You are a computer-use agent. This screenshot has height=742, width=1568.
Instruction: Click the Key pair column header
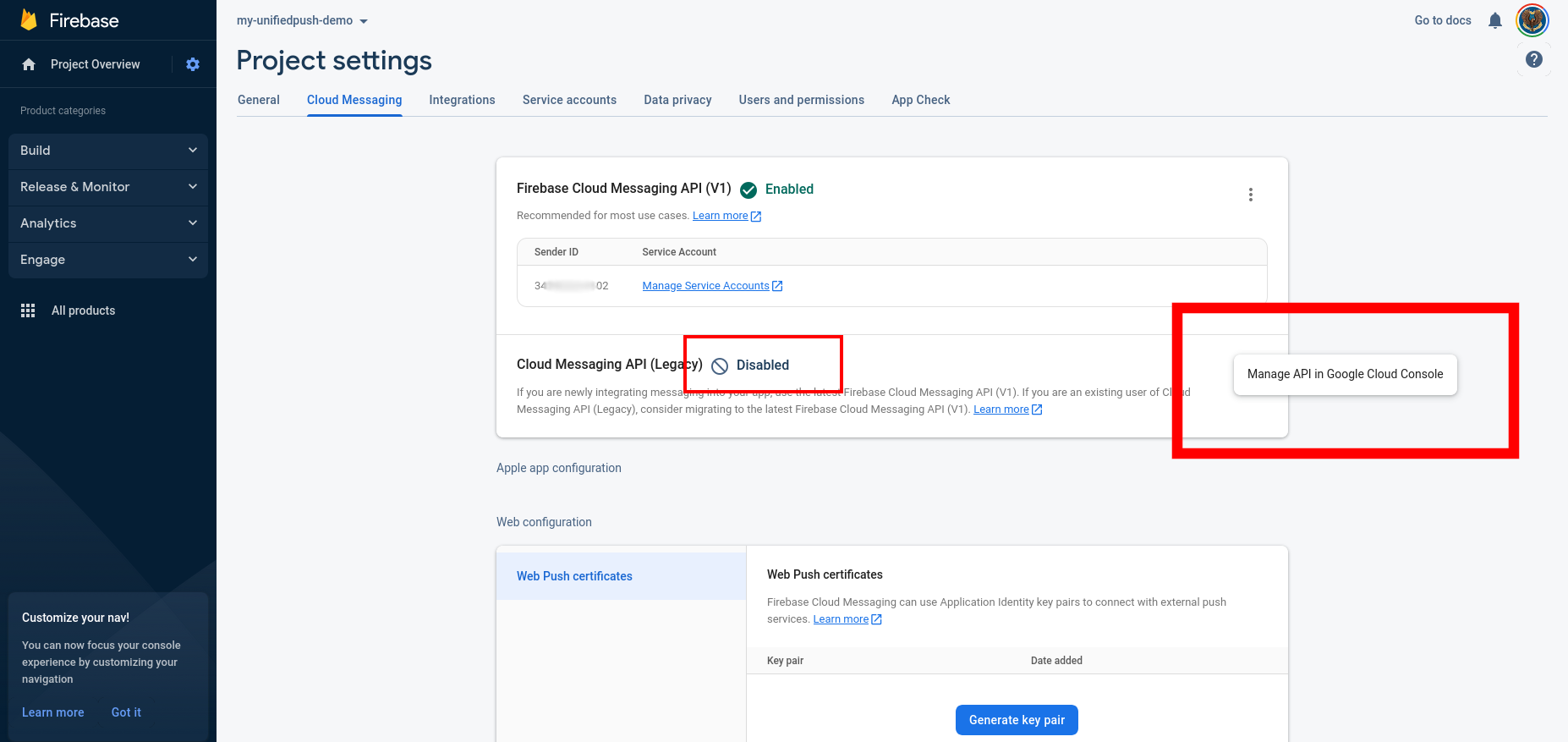[785, 661]
